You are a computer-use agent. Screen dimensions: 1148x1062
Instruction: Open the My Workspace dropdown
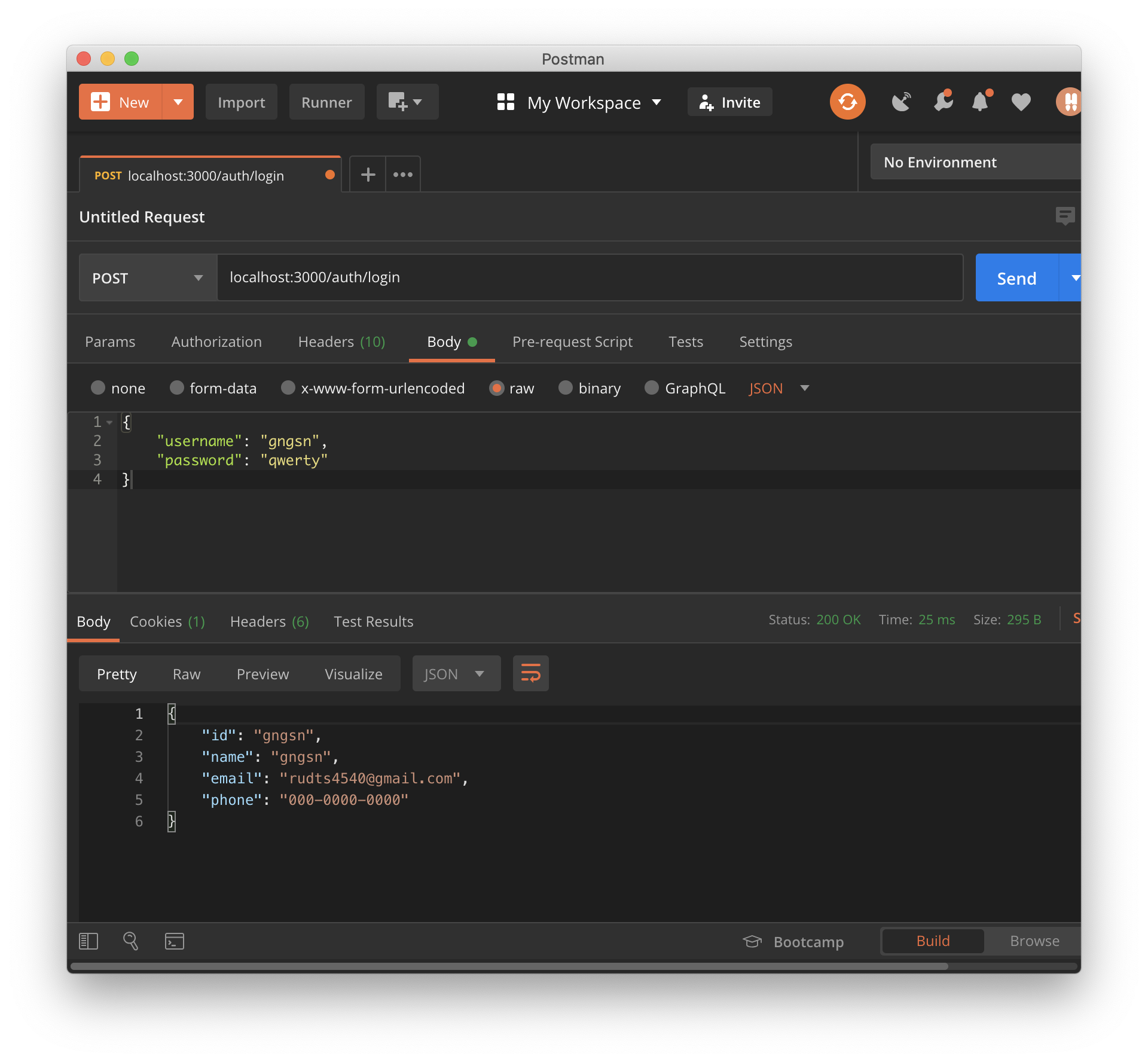(579, 102)
